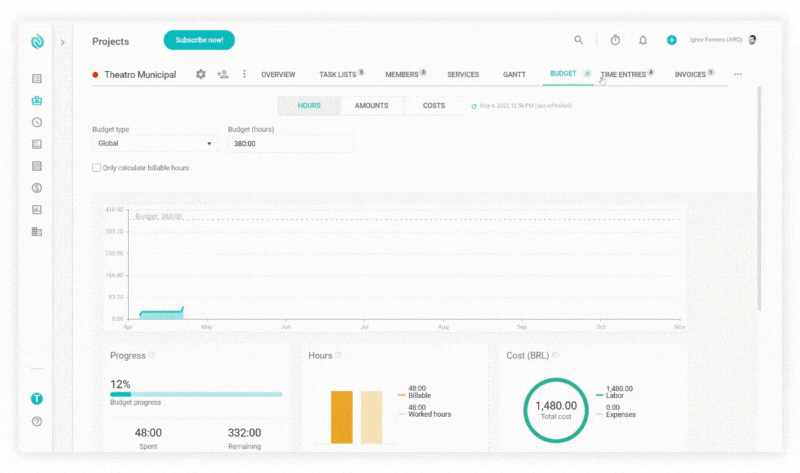Open notifications bell icon
Viewport: 800px width, 473px height.
point(643,40)
